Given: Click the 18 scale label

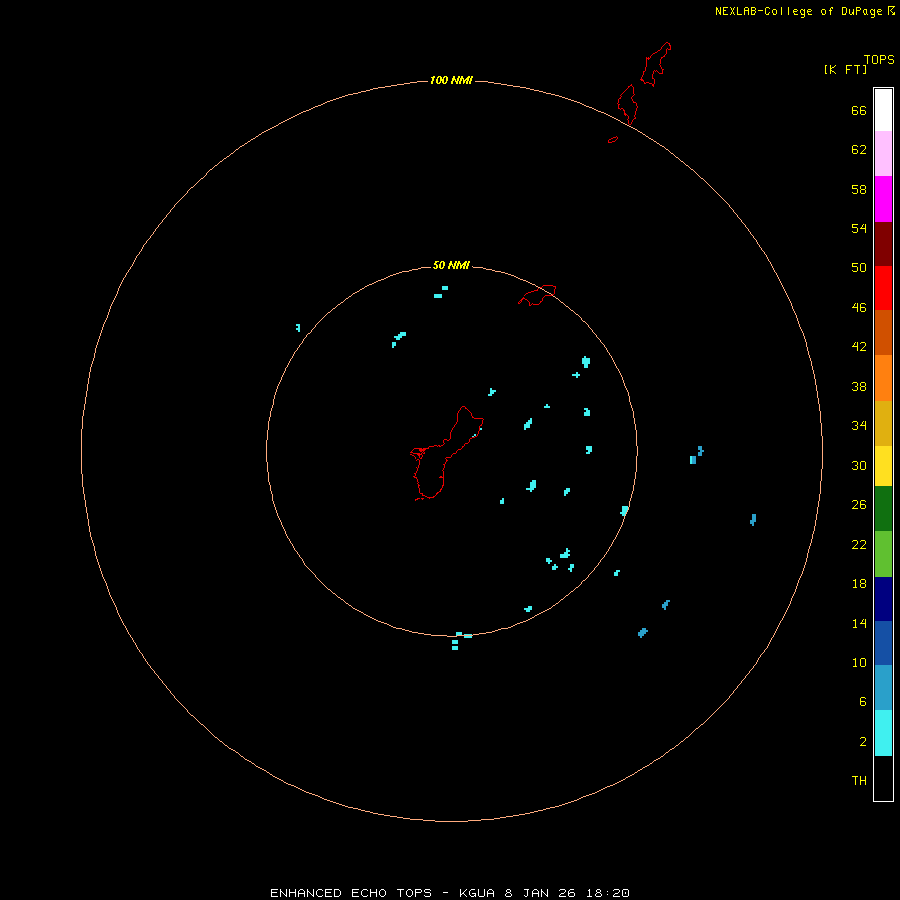Looking at the screenshot, I should click(859, 583).
